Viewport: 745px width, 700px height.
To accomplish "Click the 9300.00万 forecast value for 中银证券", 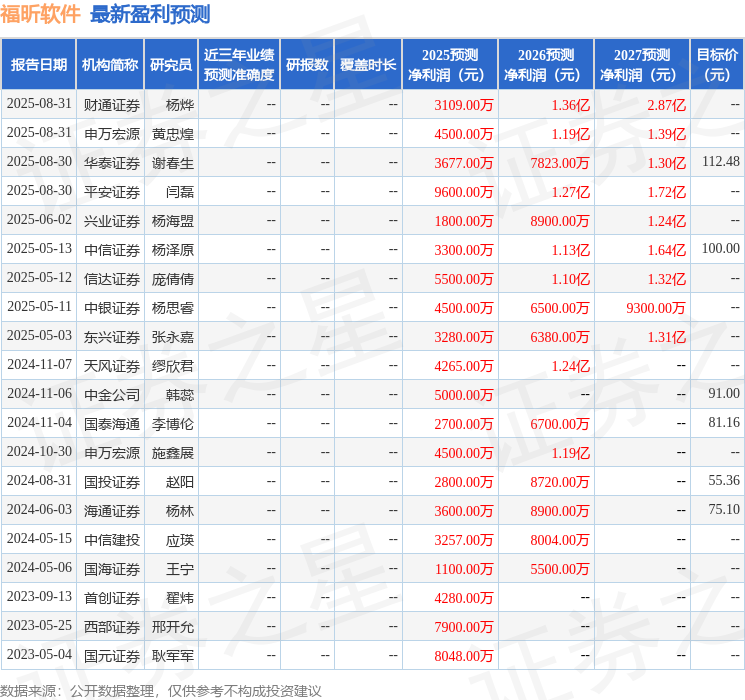I will tap(655, 308).
